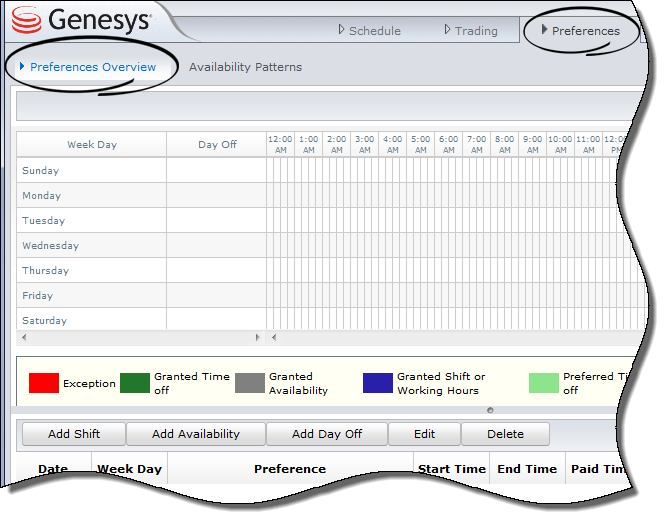Click left arrow of timeline scrollbar
665x520 pixels.
(x=275, y=337)
